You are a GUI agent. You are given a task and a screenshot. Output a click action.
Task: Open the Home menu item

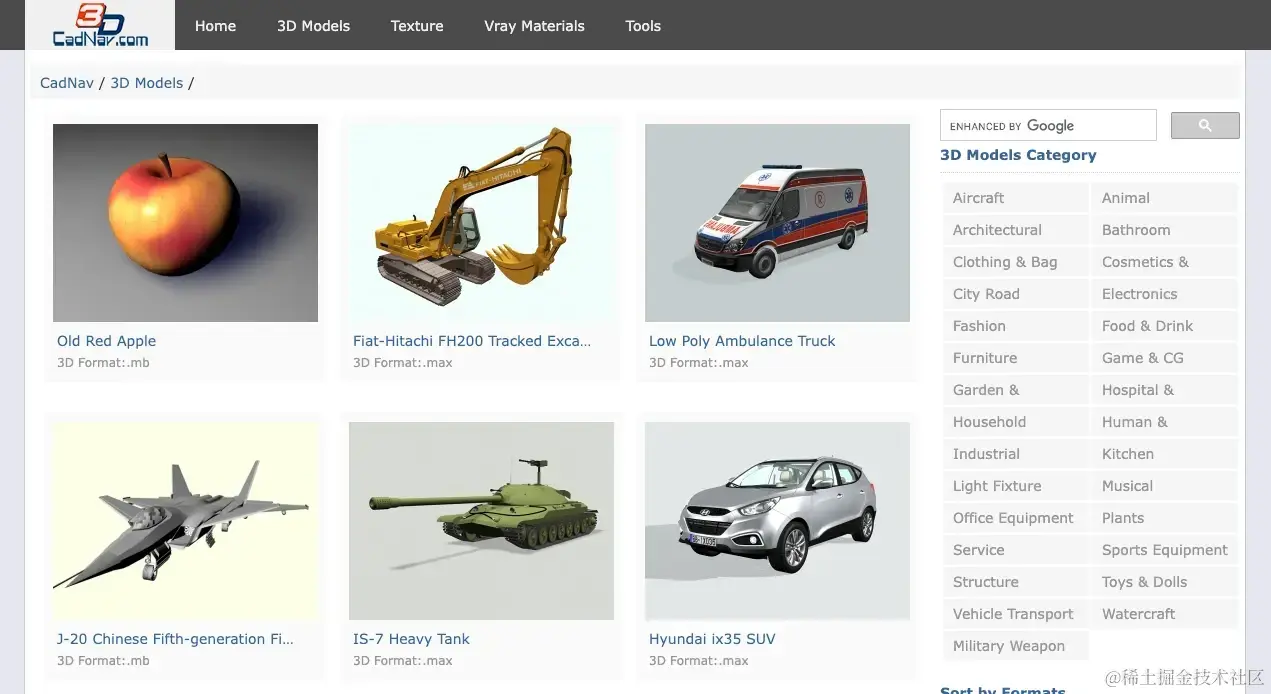pyautogui.click(x=215, y=26)
